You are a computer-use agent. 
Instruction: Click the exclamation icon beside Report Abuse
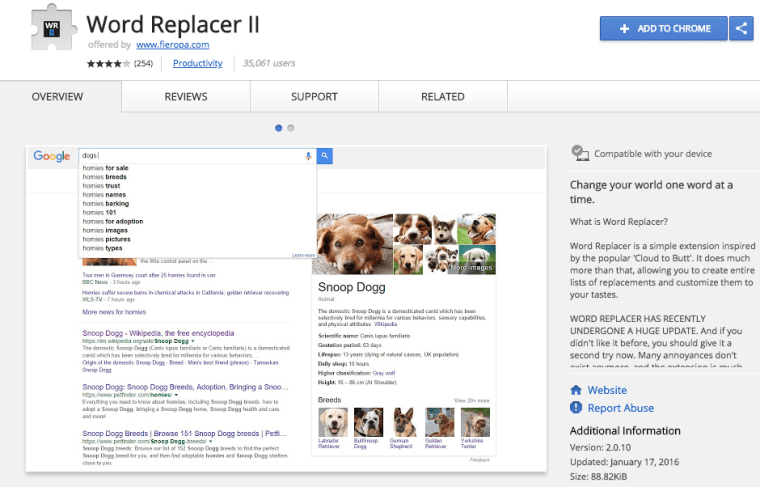coord(576,408)
